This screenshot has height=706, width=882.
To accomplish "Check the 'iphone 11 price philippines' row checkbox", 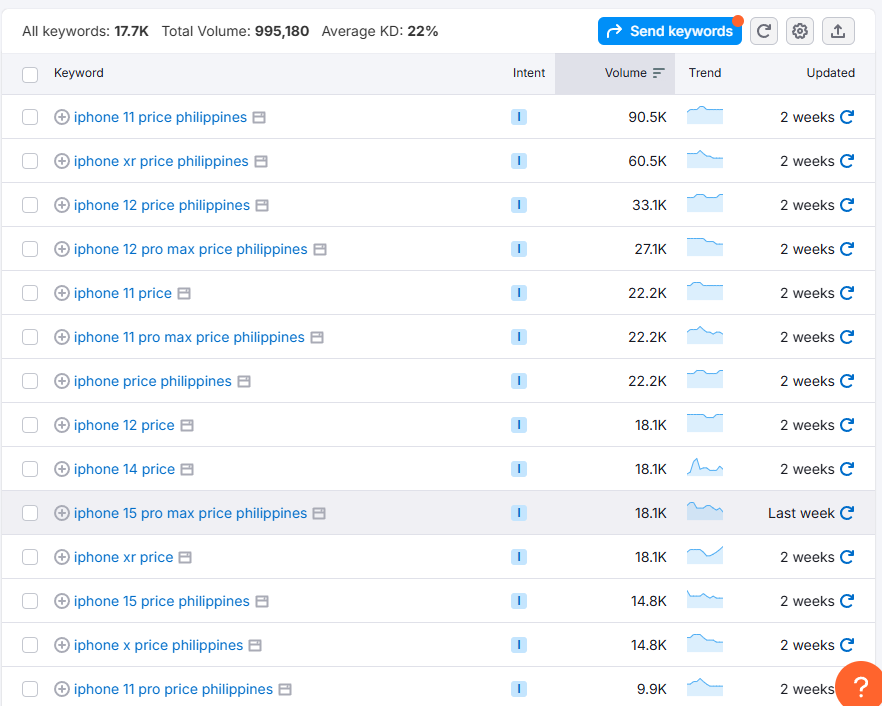I will (x=30, y=117).
